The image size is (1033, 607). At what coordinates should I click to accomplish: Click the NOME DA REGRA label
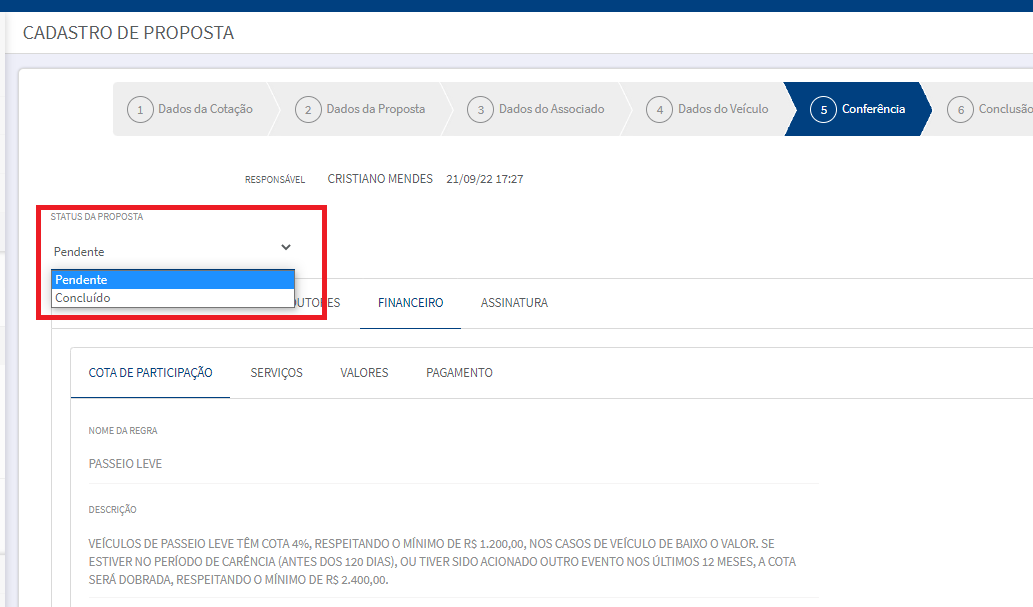pos(123,430)
